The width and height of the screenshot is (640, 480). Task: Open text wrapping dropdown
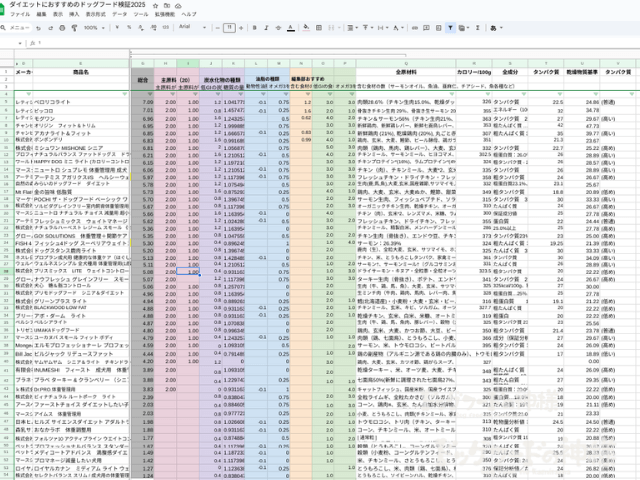tap(382, 28)
